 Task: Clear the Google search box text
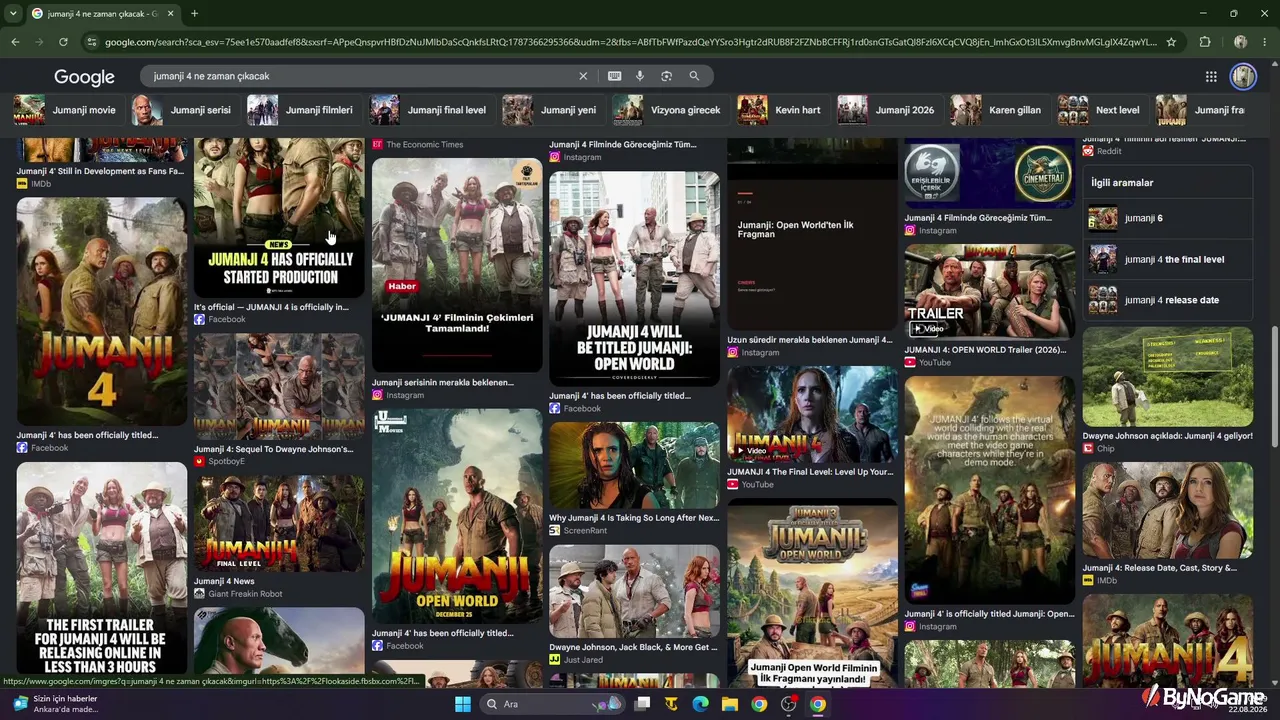583,76
